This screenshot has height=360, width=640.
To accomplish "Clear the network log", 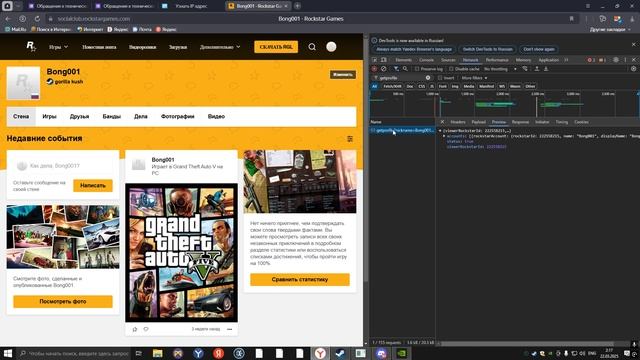I will point(383,69).
